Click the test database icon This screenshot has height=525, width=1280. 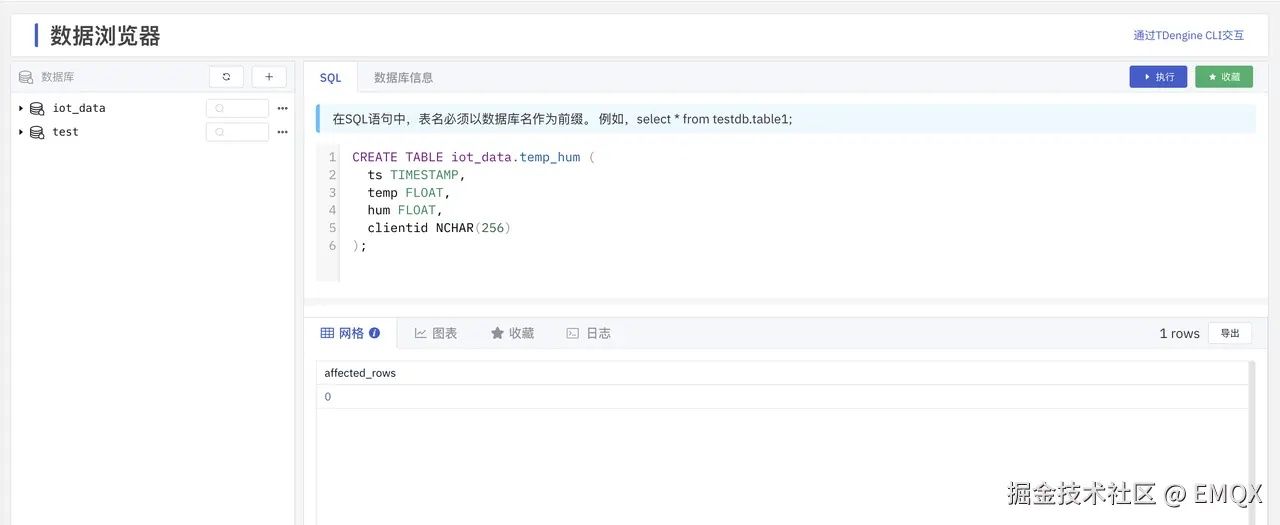[37, 132]
